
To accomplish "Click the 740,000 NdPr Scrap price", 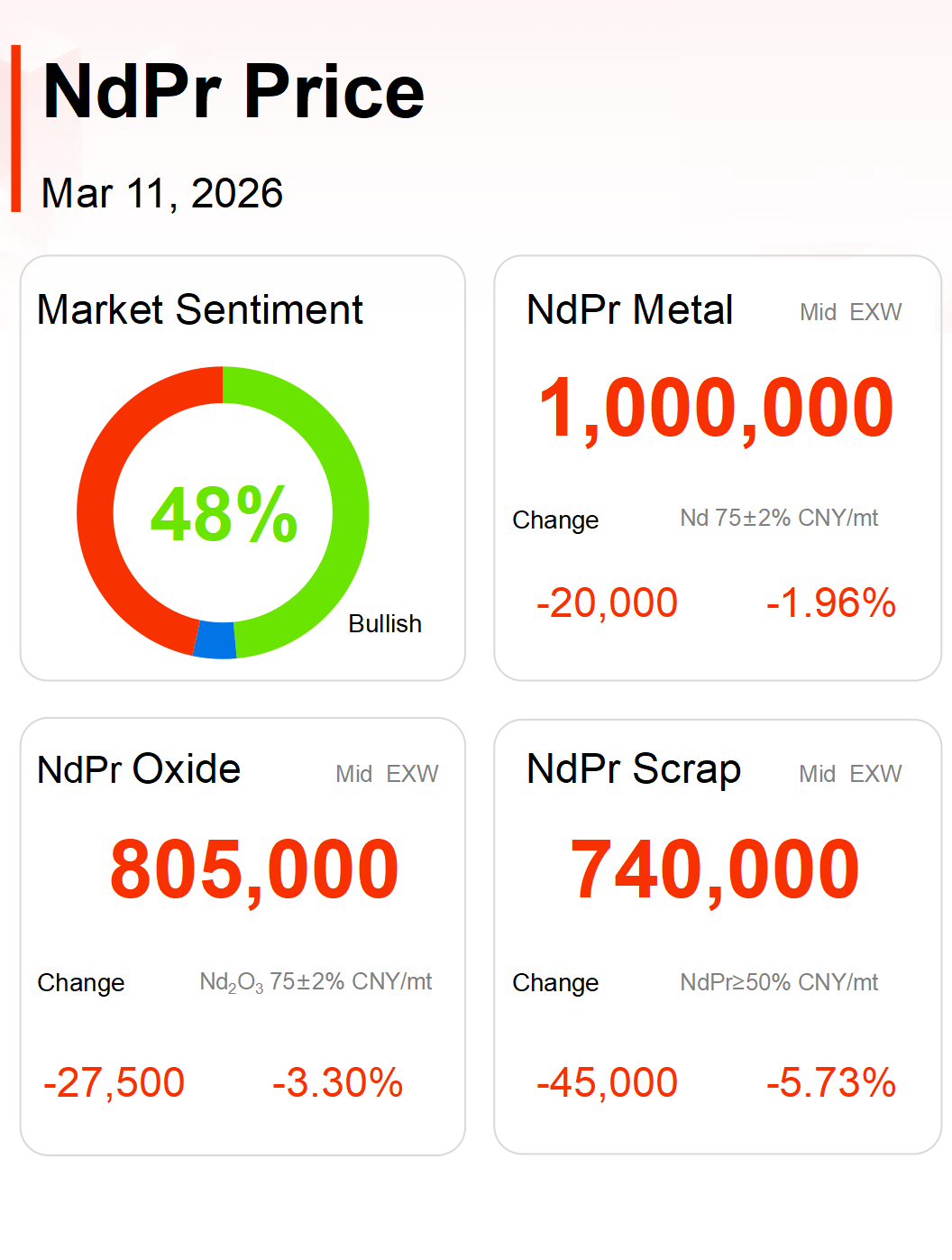I will (715, 869).
